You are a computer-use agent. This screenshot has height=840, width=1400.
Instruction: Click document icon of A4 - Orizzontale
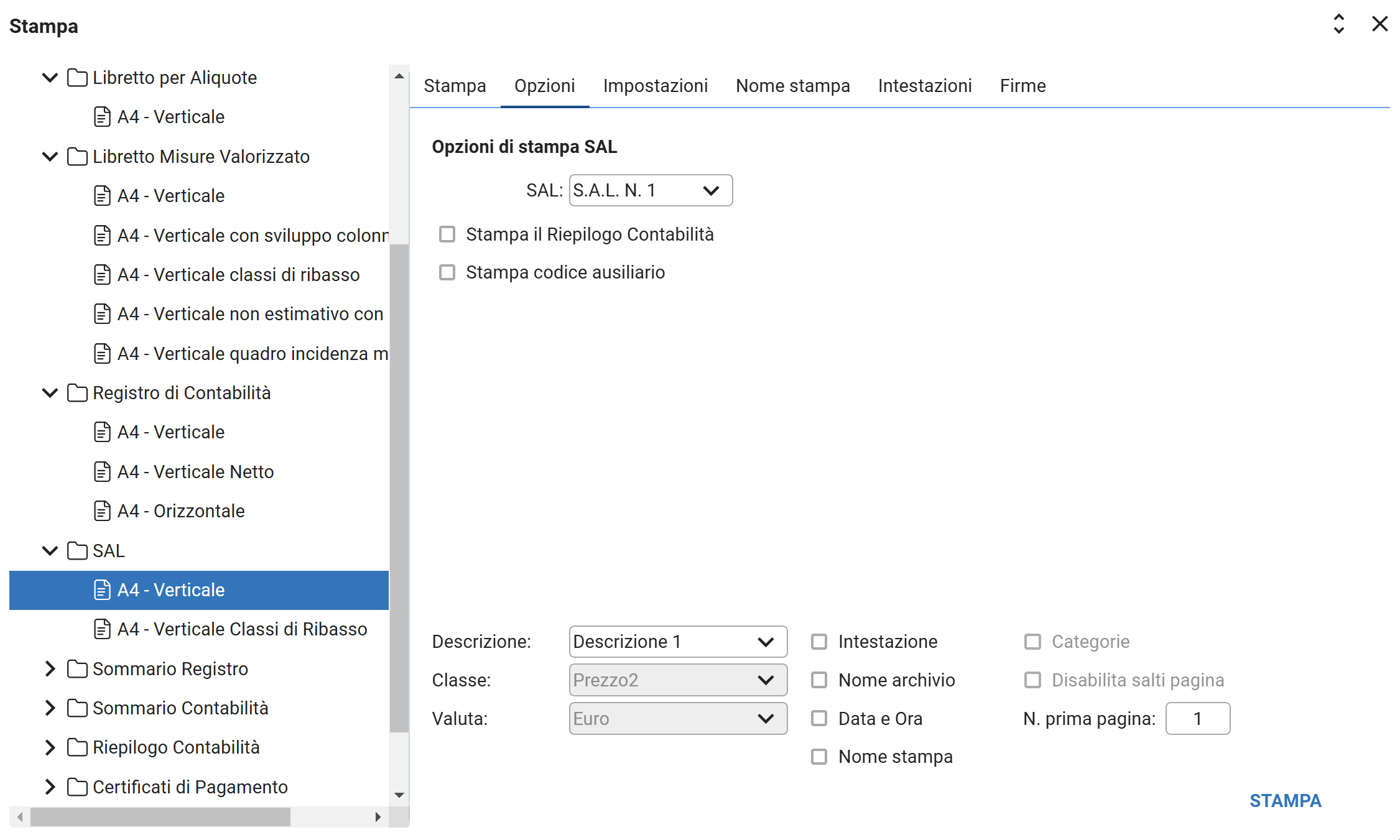tap(102, 511)
